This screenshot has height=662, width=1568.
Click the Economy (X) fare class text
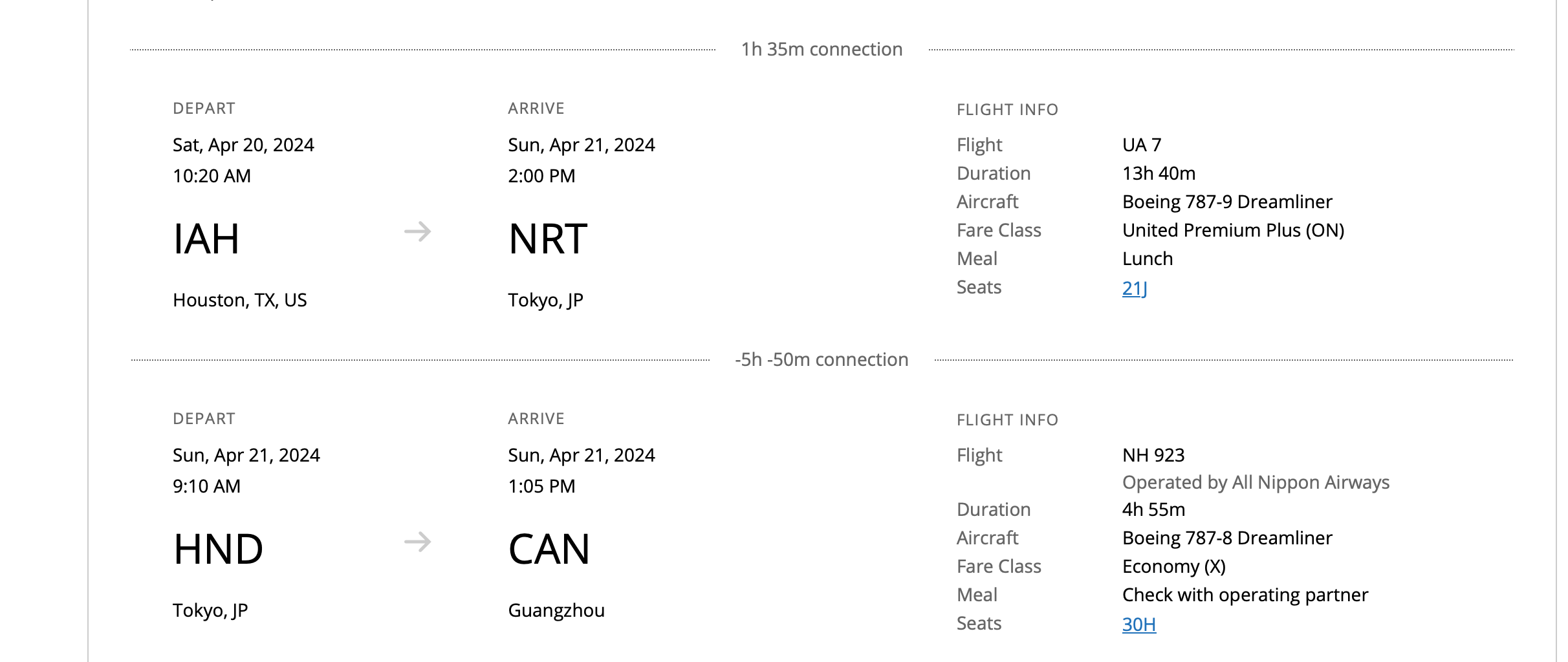click(1173, 566)
